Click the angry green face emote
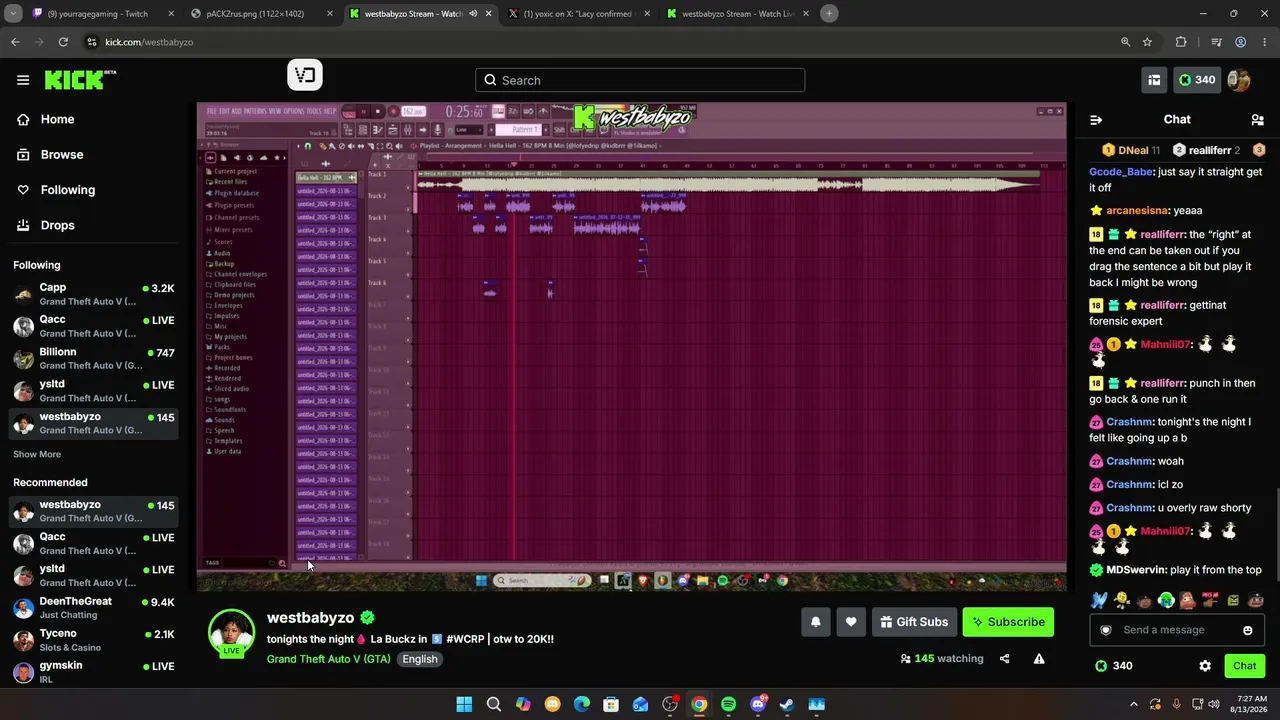Image resolution: width=1280 pixels, height=720 pixels. click(1234, 601)
